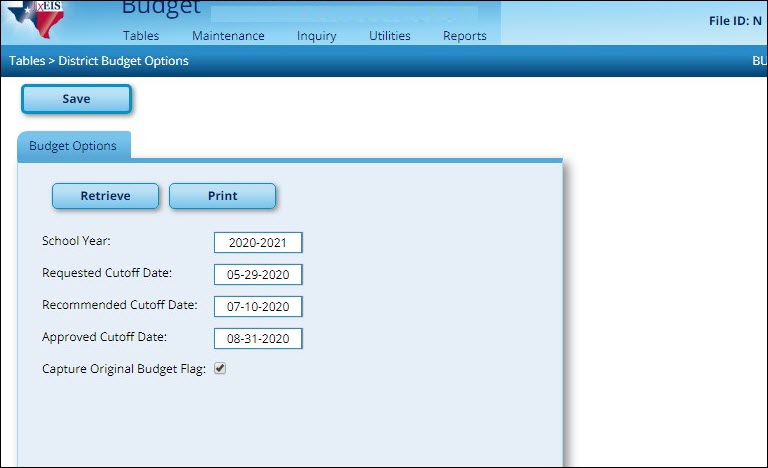Open the Inquiry menu
Screen dimensions: 768x468
tap(316, 36)
